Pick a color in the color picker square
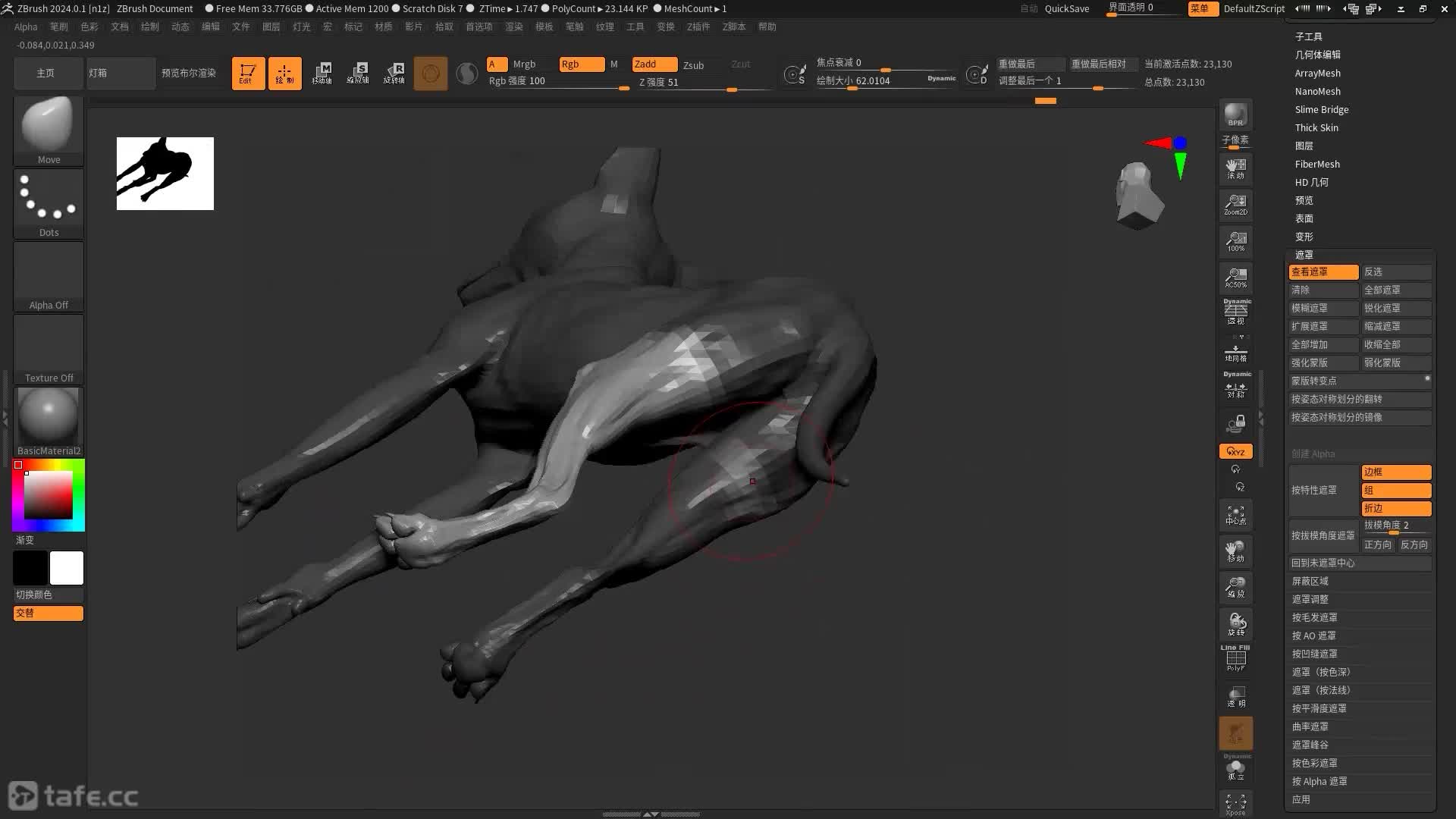The width and height of the screenshot is (1456, 819). [x=49, y=494]
